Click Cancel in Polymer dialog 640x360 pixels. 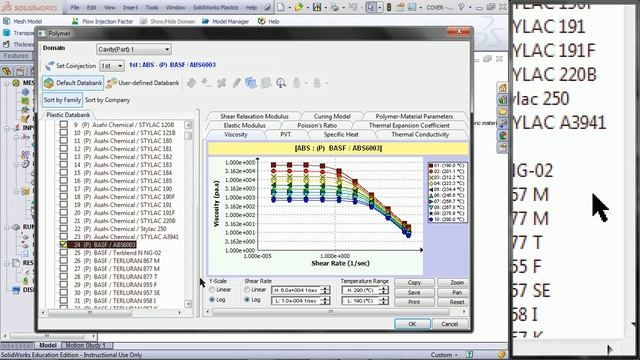[x=449, y=324]
